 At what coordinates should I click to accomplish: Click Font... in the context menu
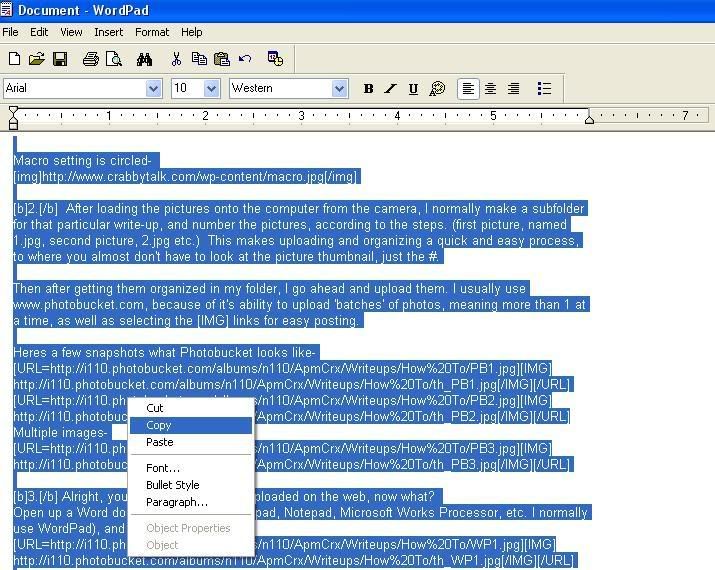click(x=163, y=468)
